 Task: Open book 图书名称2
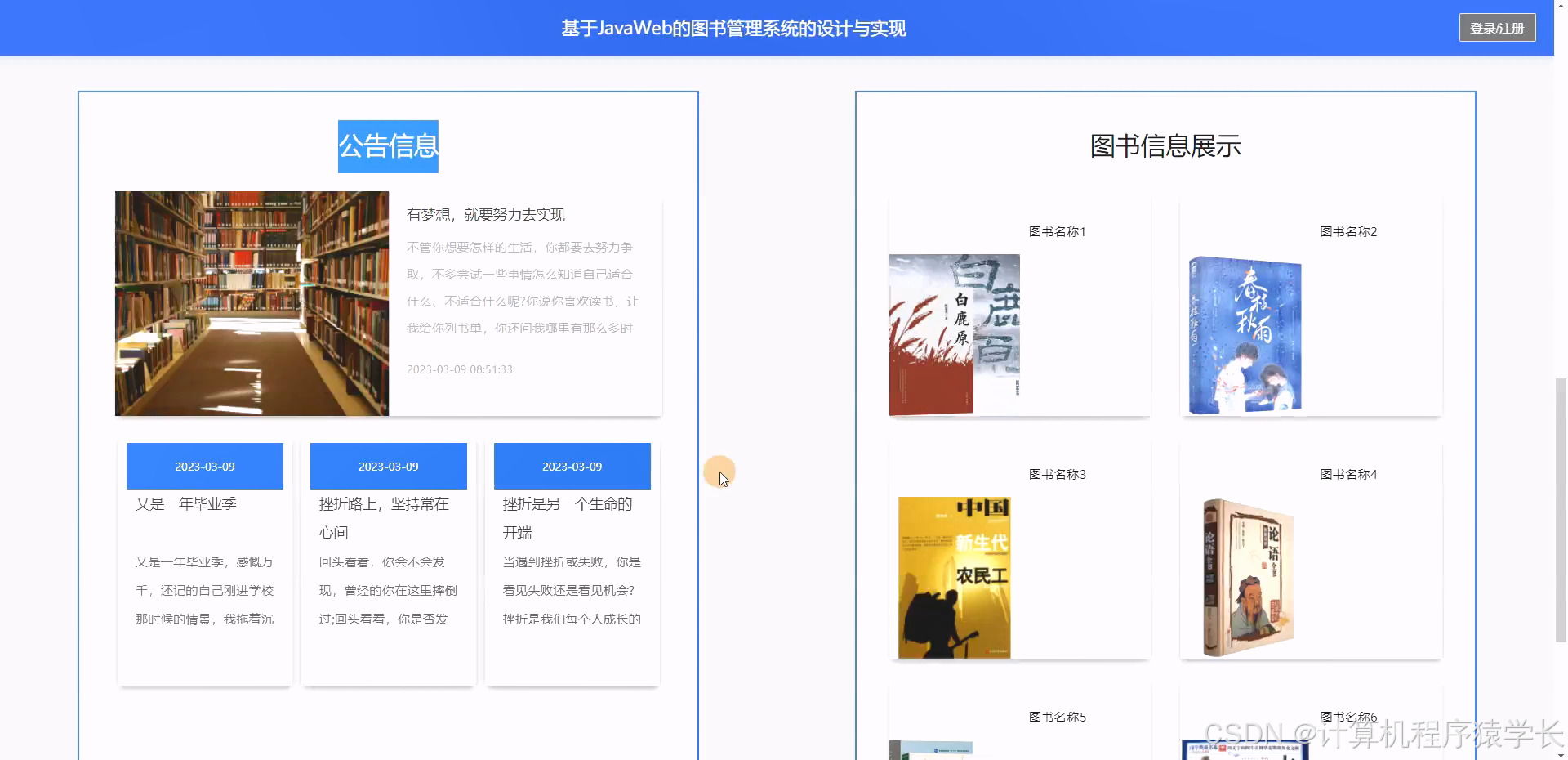tap(1347, 231)
